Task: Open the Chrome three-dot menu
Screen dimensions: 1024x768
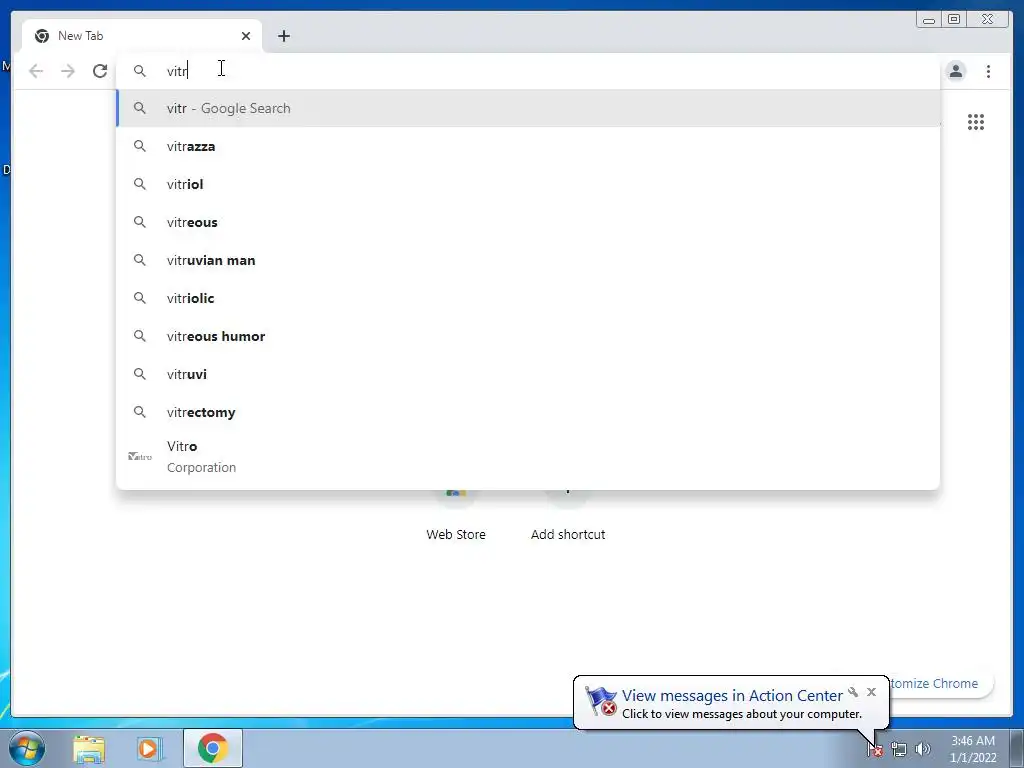Action: (988, 71)
